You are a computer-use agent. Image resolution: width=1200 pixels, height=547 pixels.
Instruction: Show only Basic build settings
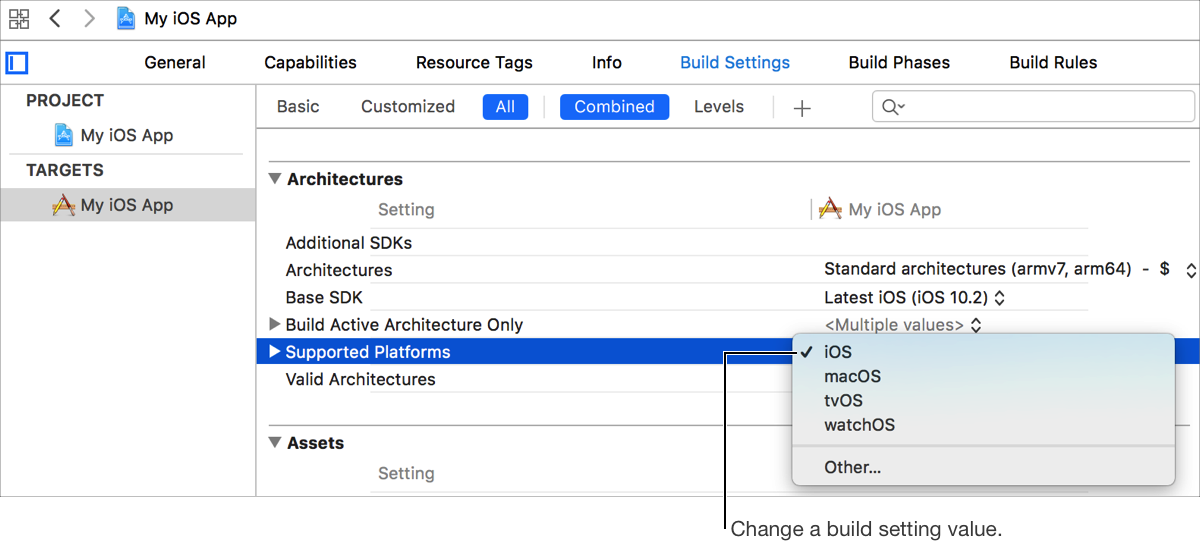[298, 107]
